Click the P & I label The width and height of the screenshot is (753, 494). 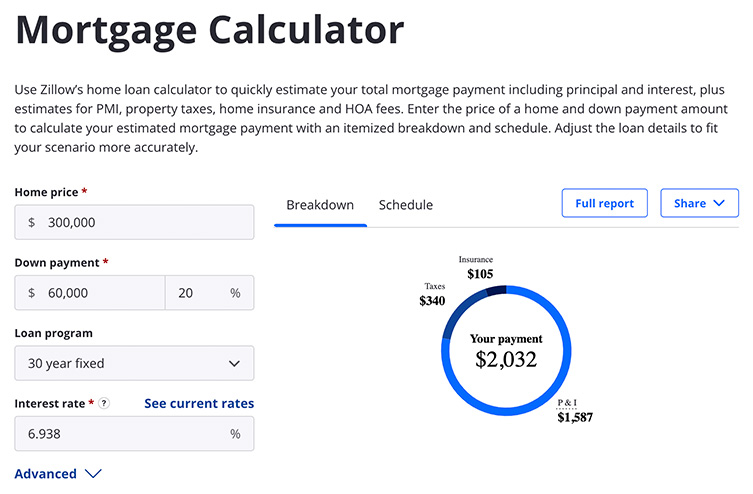pos(567,404)
